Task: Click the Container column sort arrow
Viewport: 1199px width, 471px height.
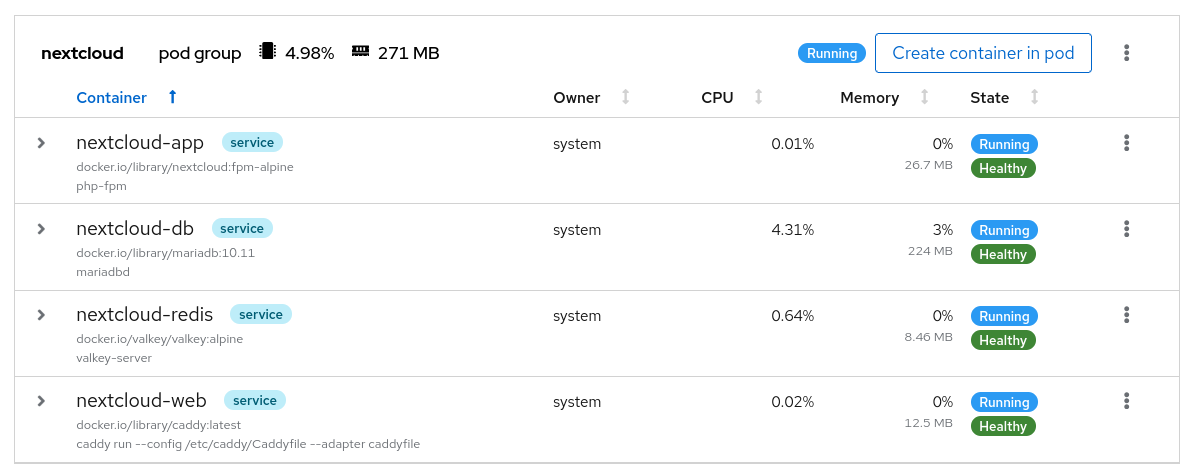Action: click(x=172, y=97)
